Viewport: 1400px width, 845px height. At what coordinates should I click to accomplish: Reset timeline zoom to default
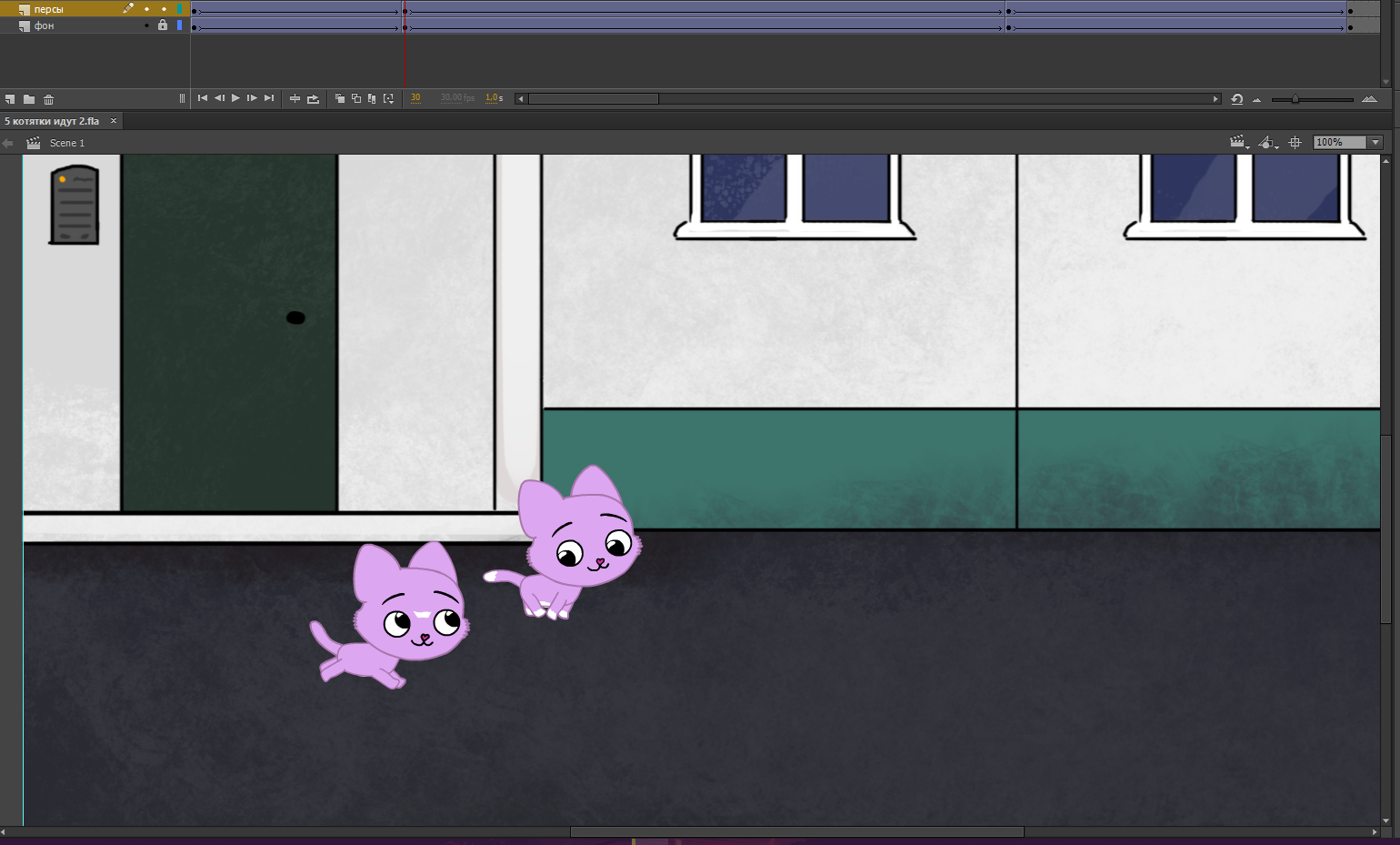click(1236, 99)
